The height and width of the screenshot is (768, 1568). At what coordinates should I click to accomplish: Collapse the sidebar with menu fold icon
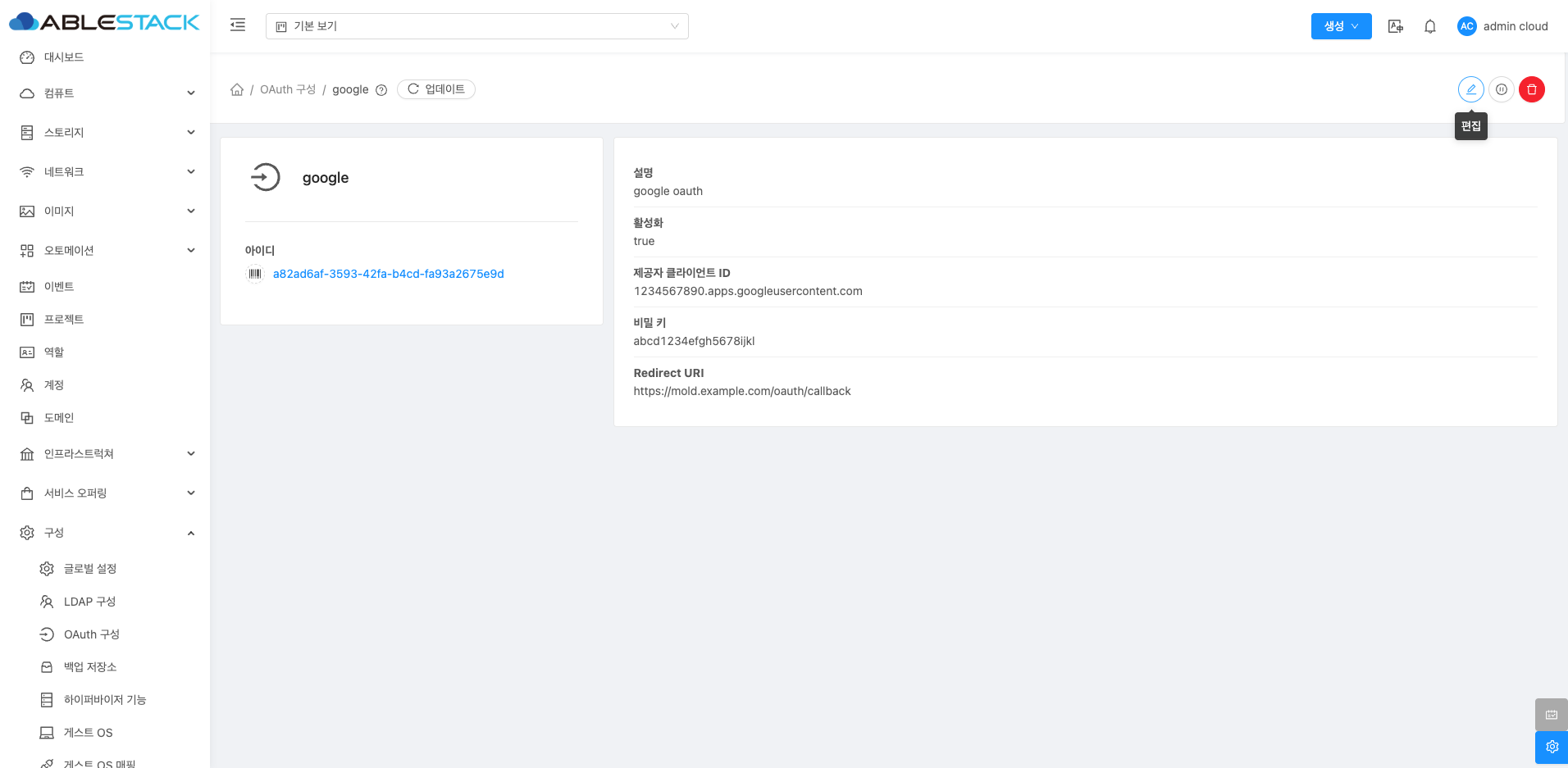click(x=238, y=25)
